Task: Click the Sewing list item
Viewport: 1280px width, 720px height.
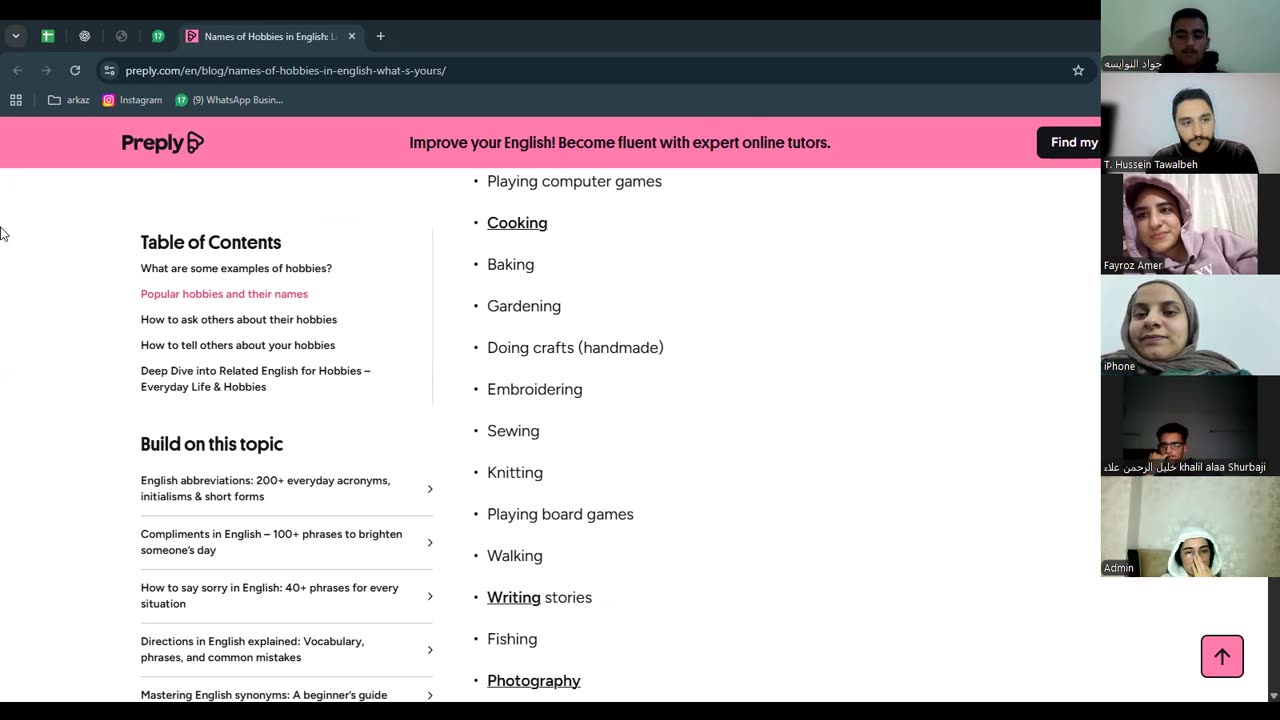Action: [513, 431]
